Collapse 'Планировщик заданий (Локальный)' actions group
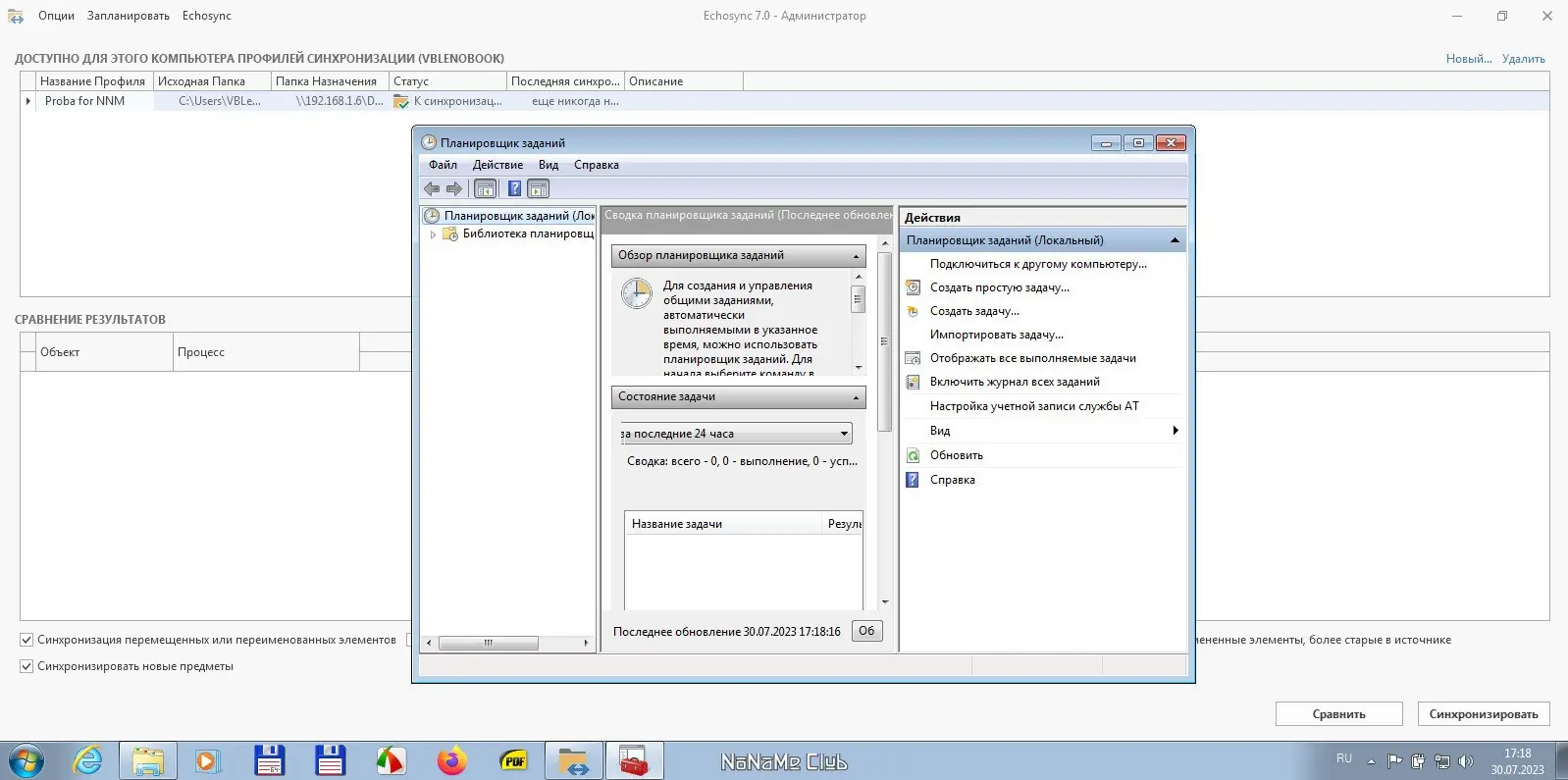Viewport: 1568px width, 780px height. point(1175,240)
